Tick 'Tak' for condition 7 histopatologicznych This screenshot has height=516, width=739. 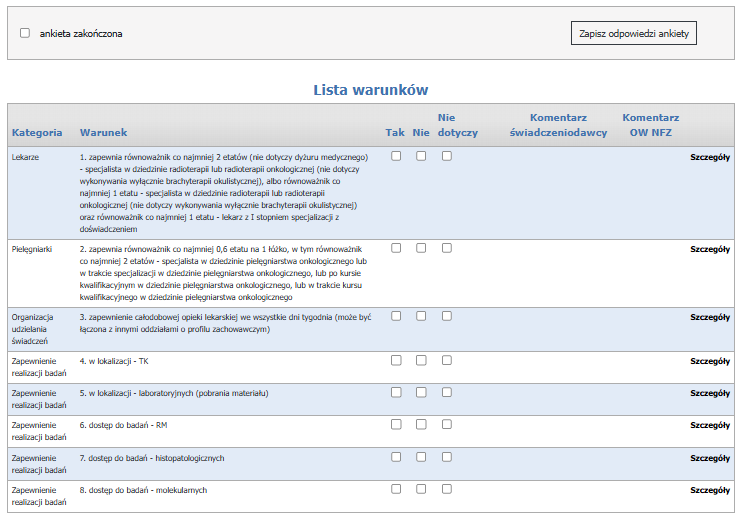pyautogui.click(x=396, y=456)
